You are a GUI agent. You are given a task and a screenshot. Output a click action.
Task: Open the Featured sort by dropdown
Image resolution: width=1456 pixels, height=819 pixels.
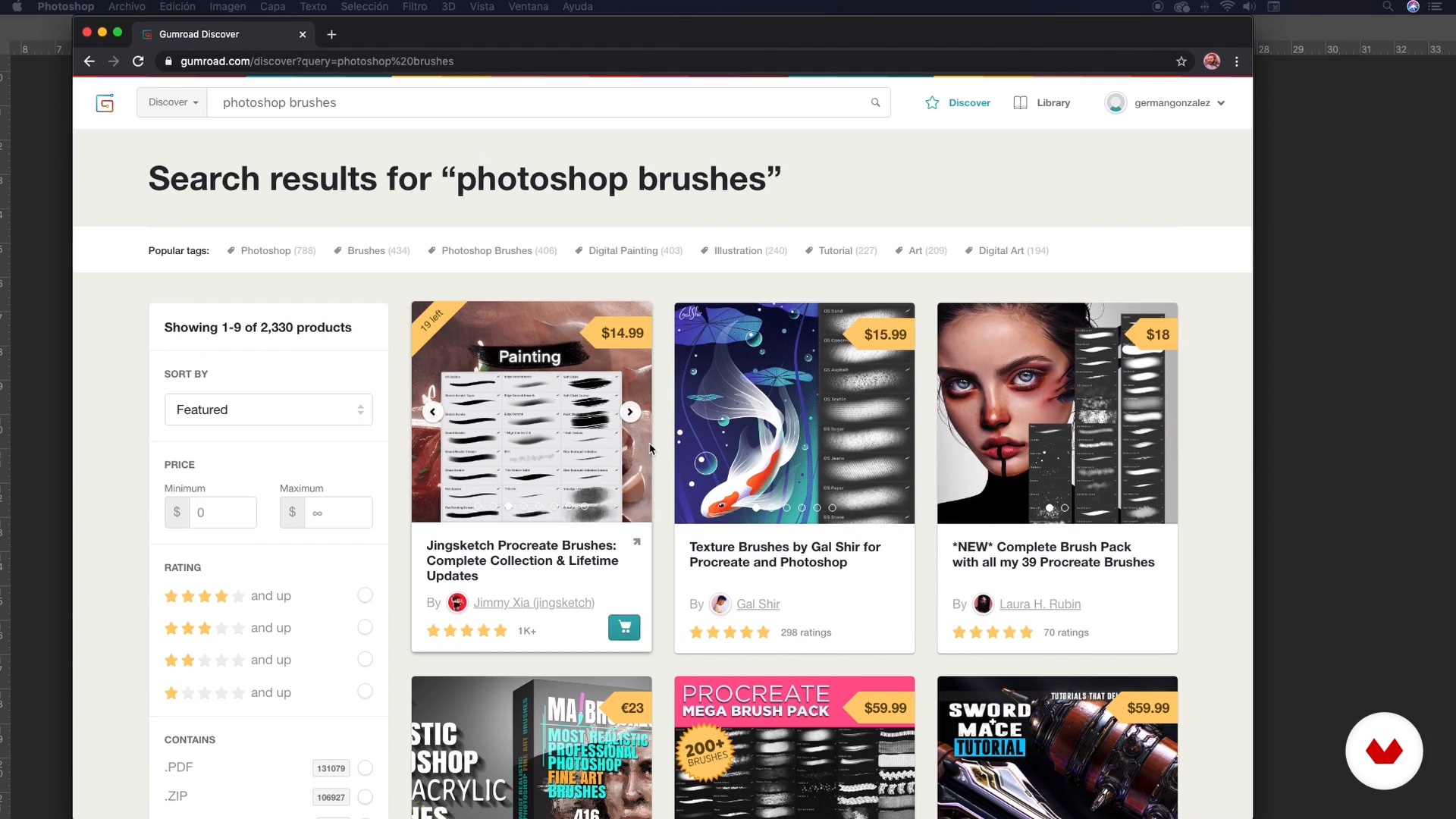click(268, 409)
